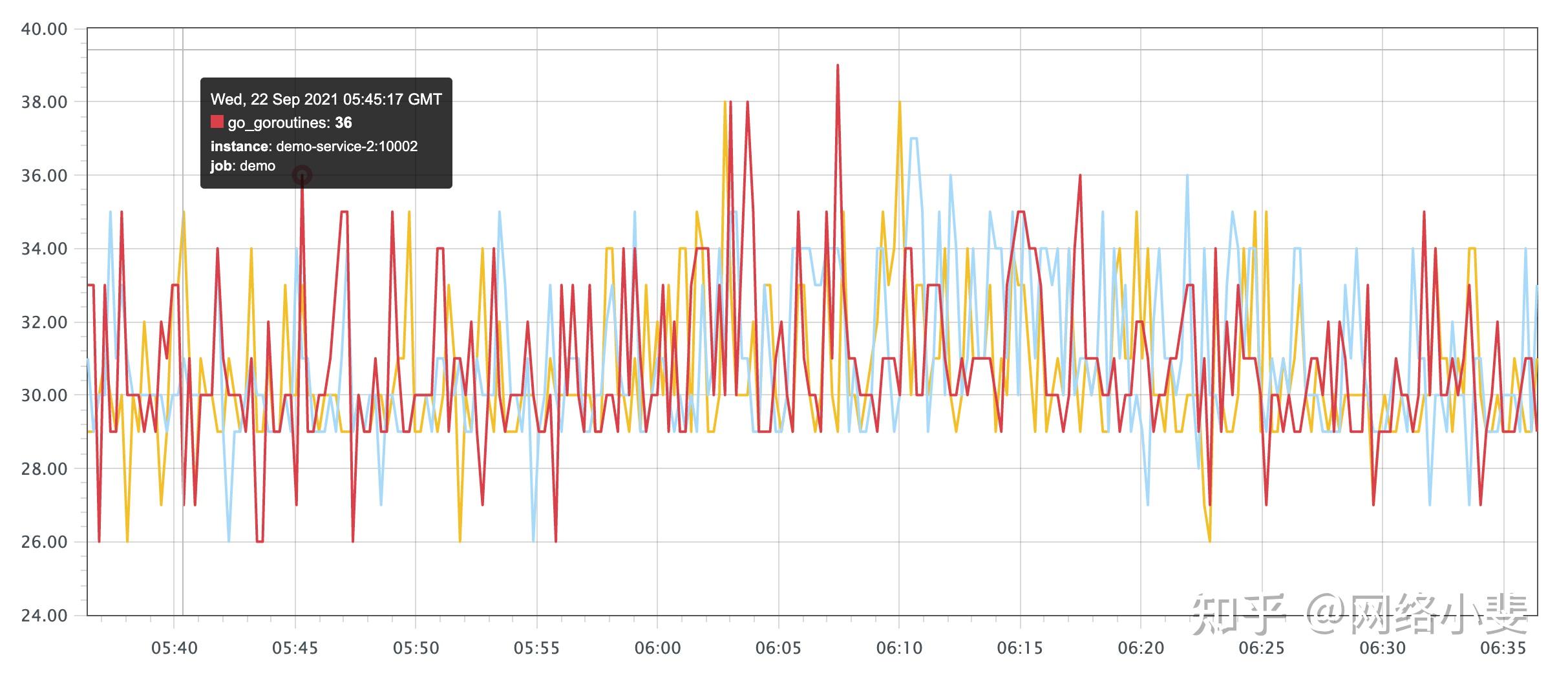Click the yellow low point at 26 near 06:23
This screenshot has height=677, width=1568.
[x=1209, y=541]
